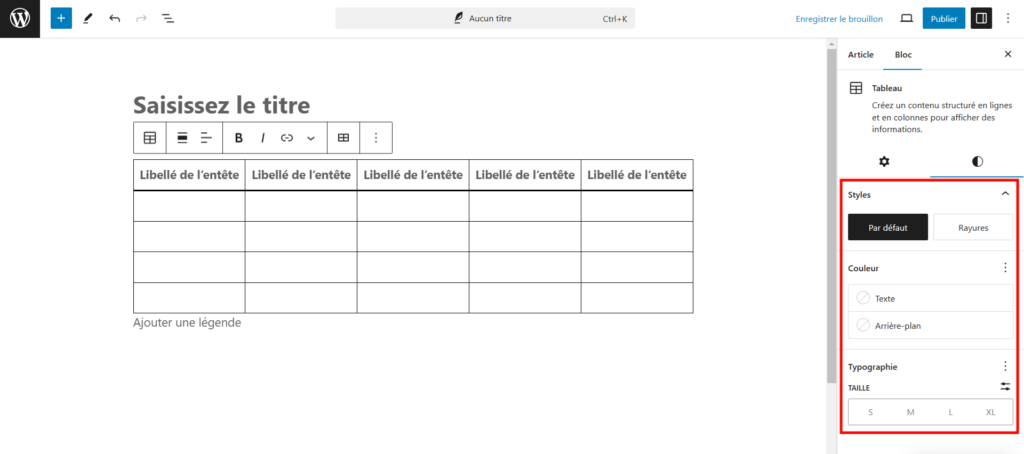This screenshot has height=454, width=1024.
Task: Click the redo arrow icon
Action: [x=141, y=18]
